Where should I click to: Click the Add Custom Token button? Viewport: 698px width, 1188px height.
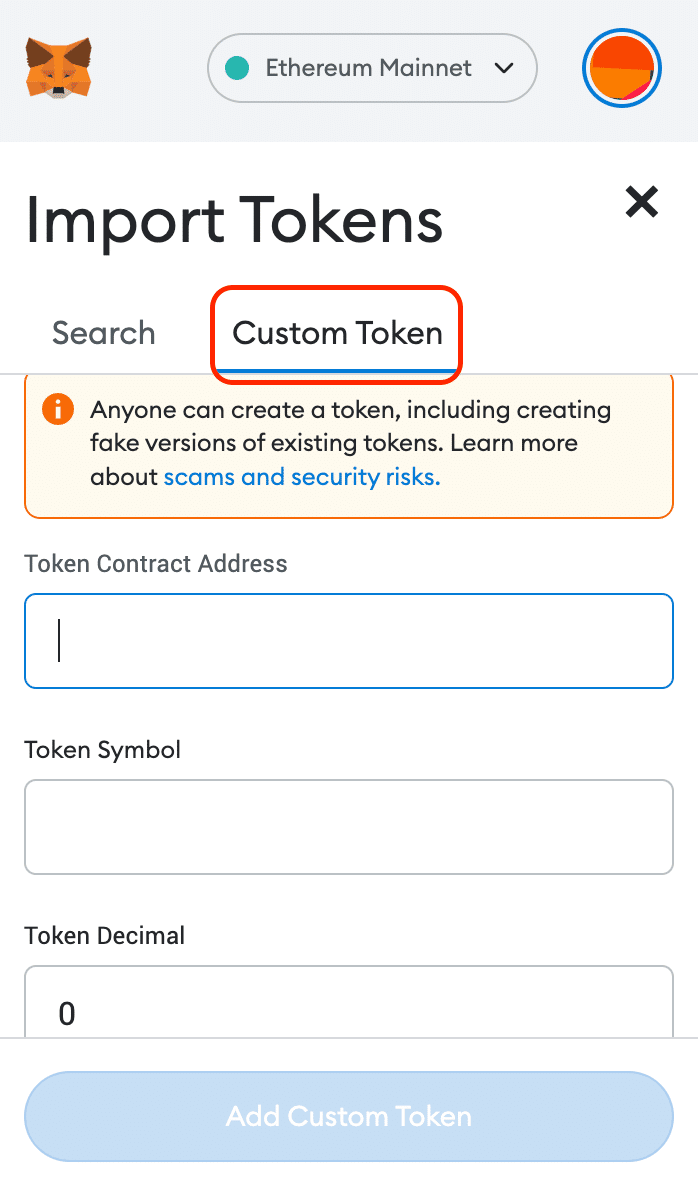348,1116
